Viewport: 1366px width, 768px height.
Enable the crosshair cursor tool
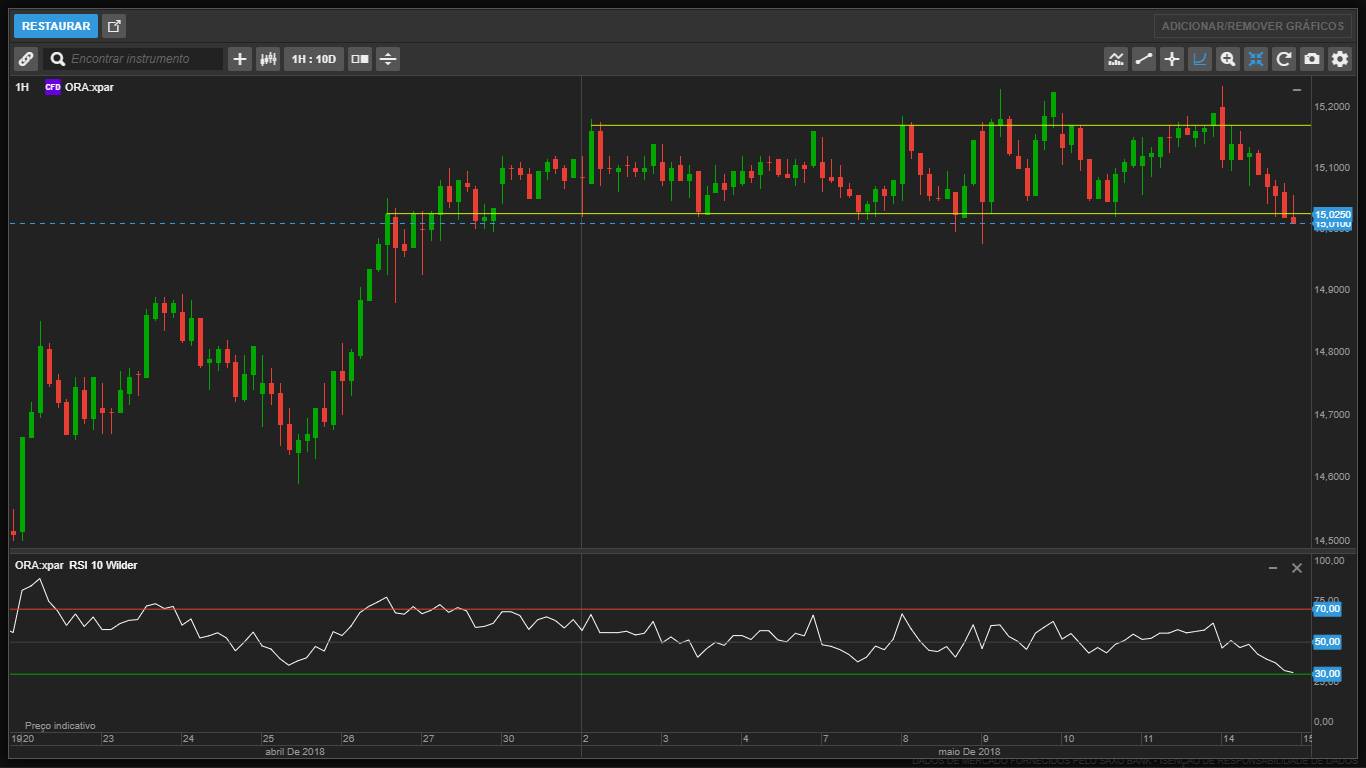click(x=1172, y=59)
